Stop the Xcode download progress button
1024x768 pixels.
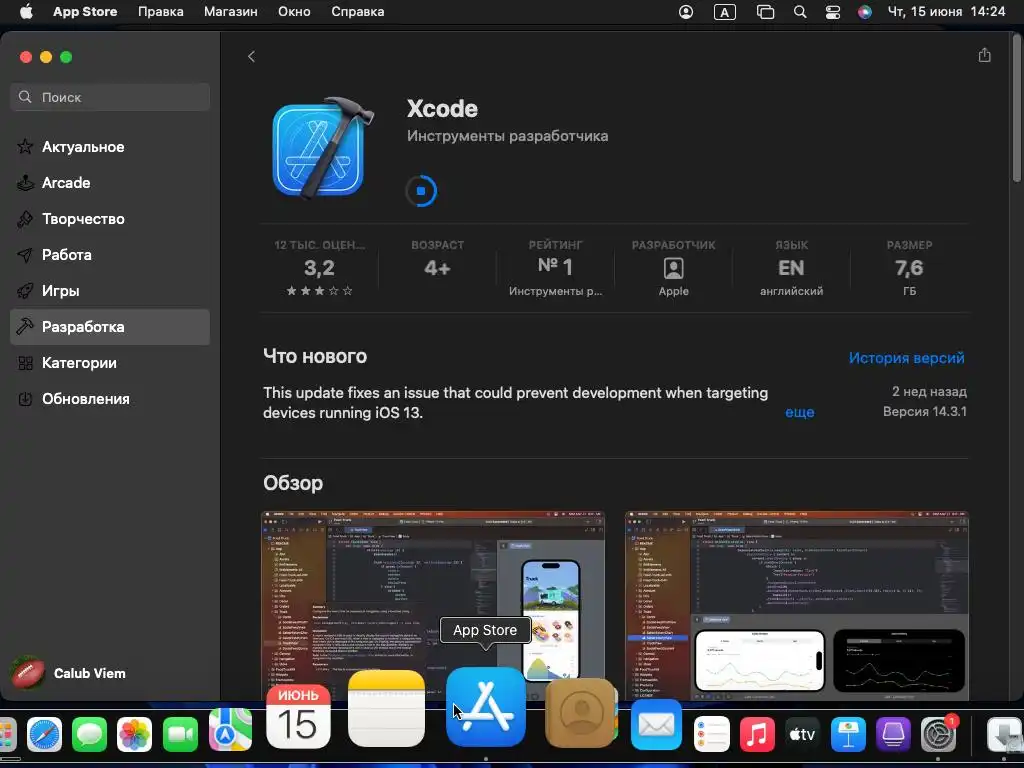[421, 191]
